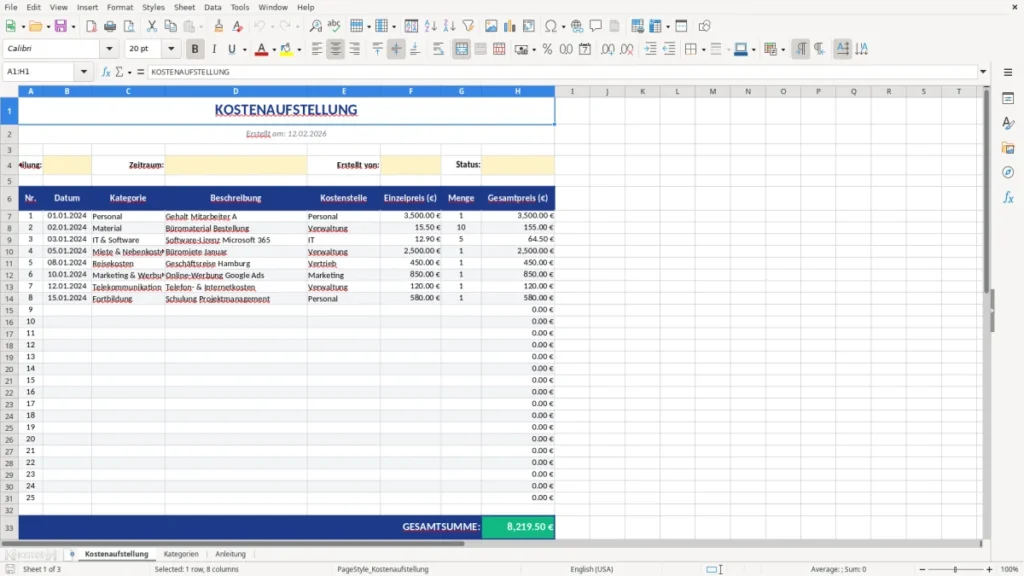The width and height of the screenshot is (1024, 576).
Task: Select column header I
Action: [572, 91]
